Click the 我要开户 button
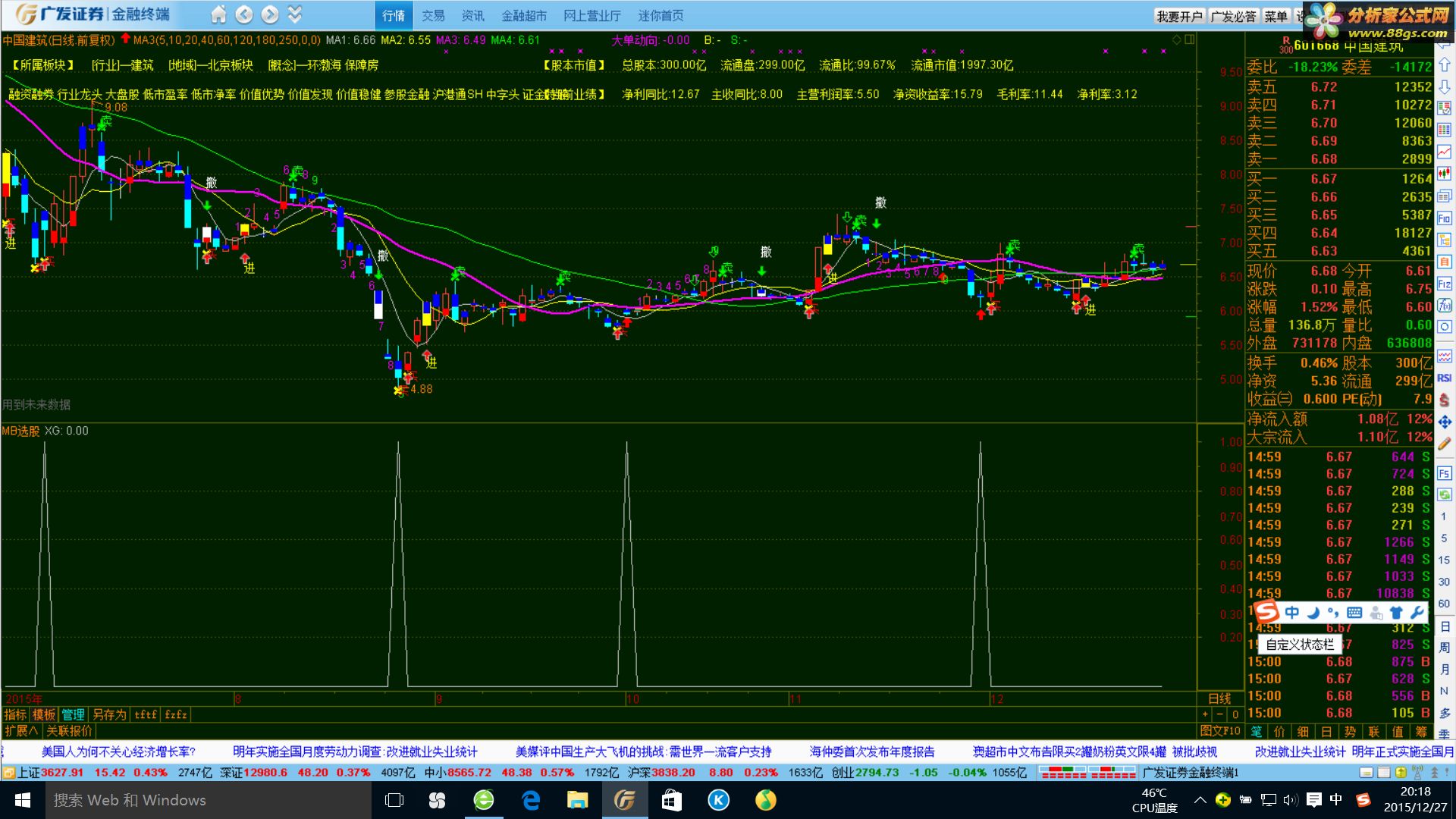 point(1179,17)
